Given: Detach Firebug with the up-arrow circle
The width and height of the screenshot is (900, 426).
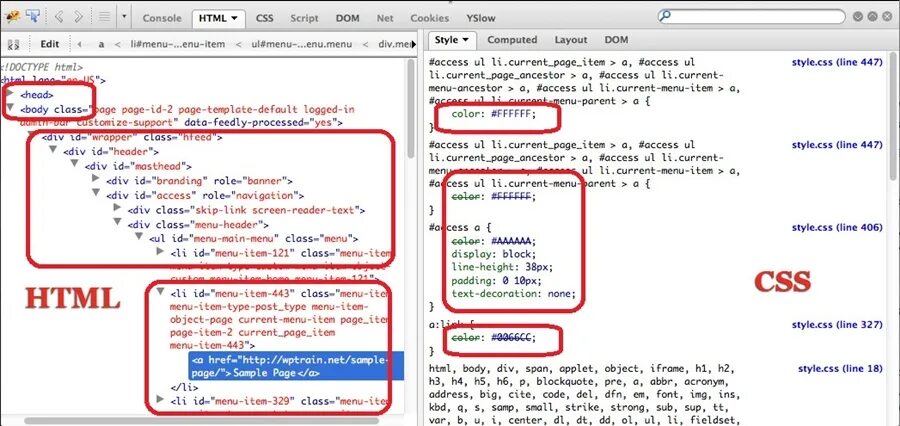Looking at the screenshot, I should click(873, 17).
